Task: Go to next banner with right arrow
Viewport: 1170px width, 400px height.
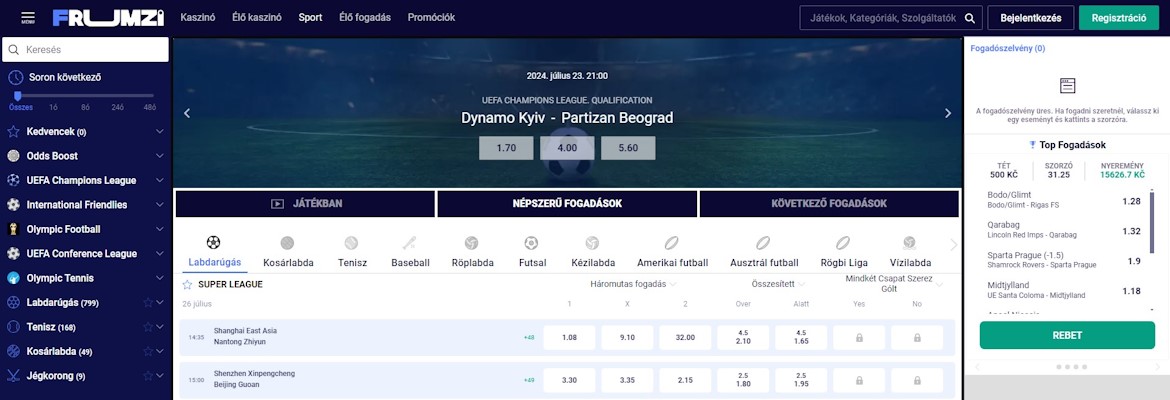Action: [948, 113]
